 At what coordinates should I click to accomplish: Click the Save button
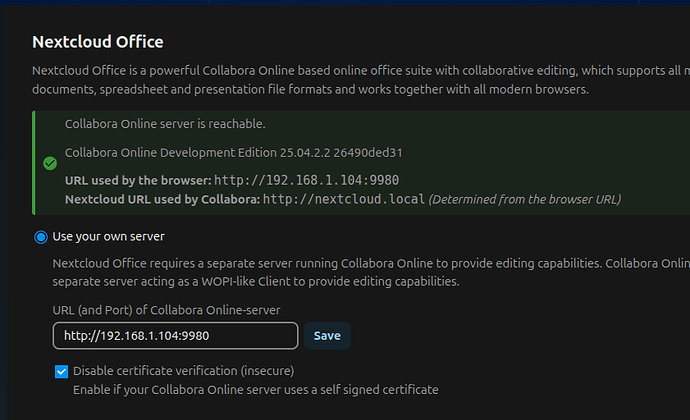pos(327,336)
